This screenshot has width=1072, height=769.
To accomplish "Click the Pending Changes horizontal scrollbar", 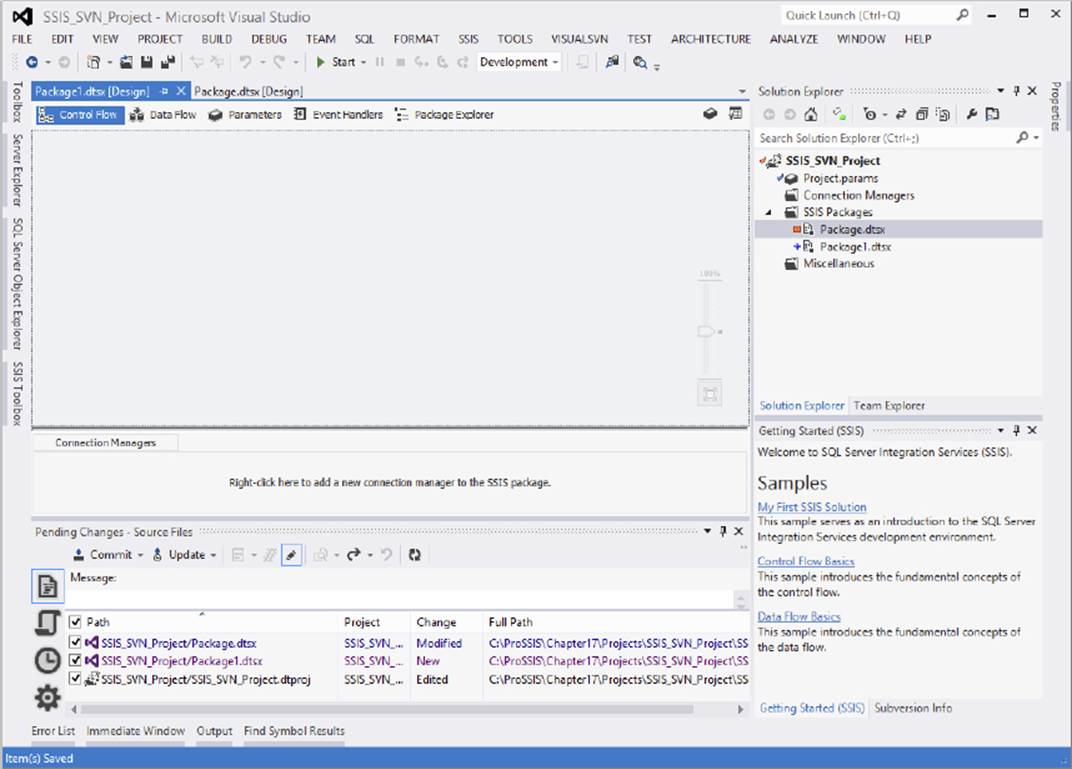I will [x=387, y=710].
